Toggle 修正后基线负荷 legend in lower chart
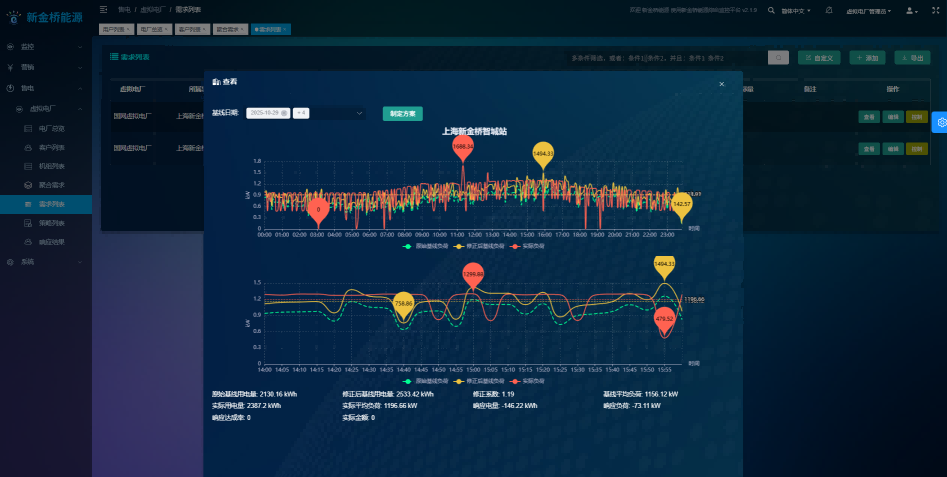The height and width of the screenshot is (477, 947). (x=477, y=381)
